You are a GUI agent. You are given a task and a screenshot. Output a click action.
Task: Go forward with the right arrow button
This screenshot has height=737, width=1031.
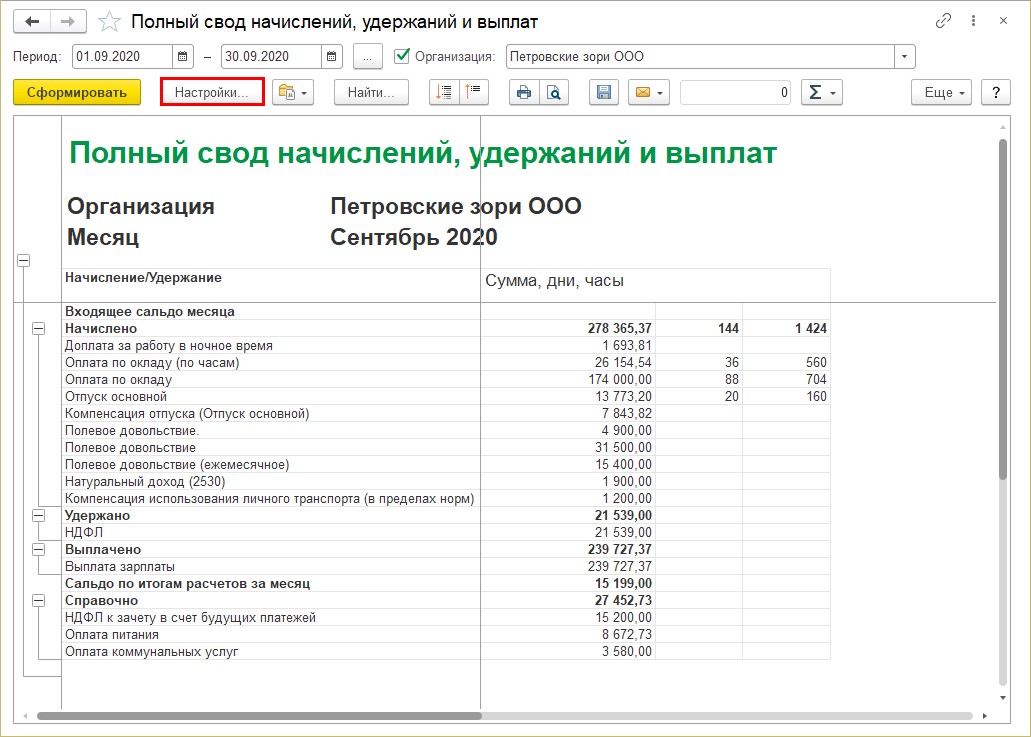coord(68,22)
